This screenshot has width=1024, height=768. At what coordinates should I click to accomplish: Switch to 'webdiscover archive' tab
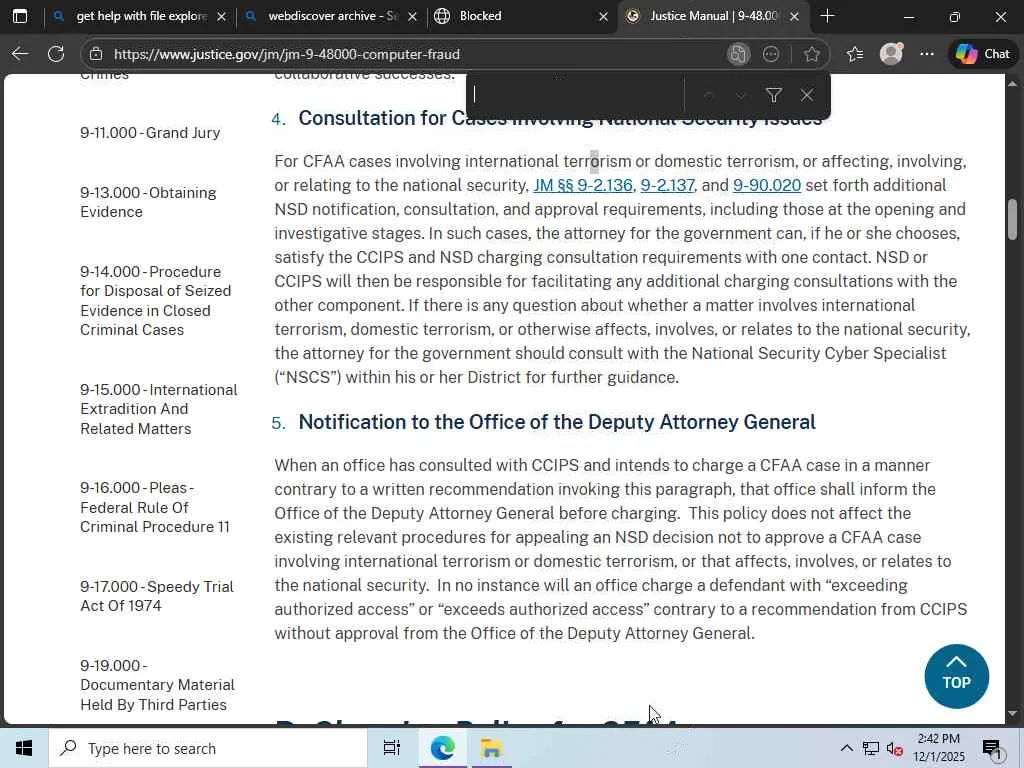coord(332,16)
